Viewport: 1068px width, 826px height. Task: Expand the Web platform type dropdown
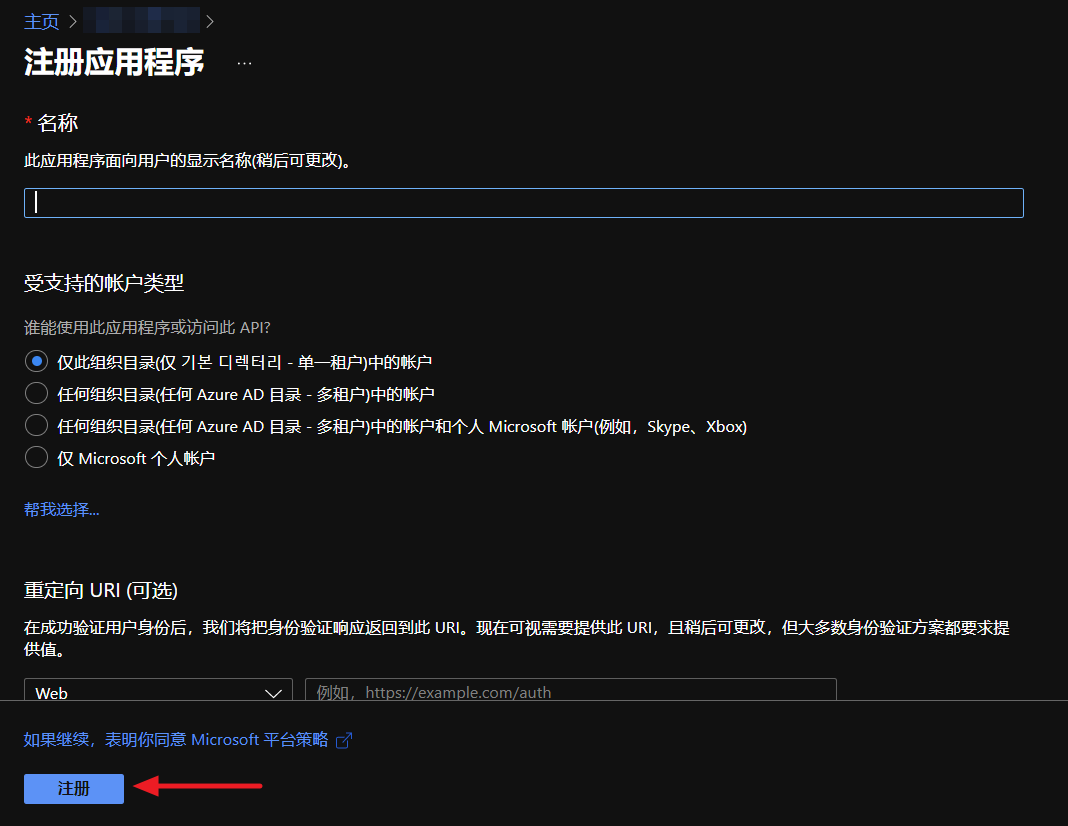(158, 691)
